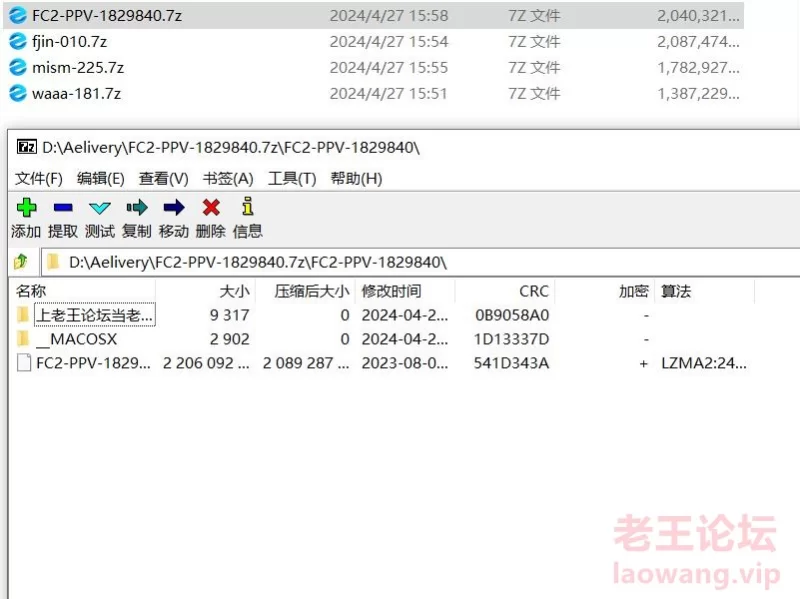
Task: Click the 7z logo in the window title bar
Action: [27, 147]
